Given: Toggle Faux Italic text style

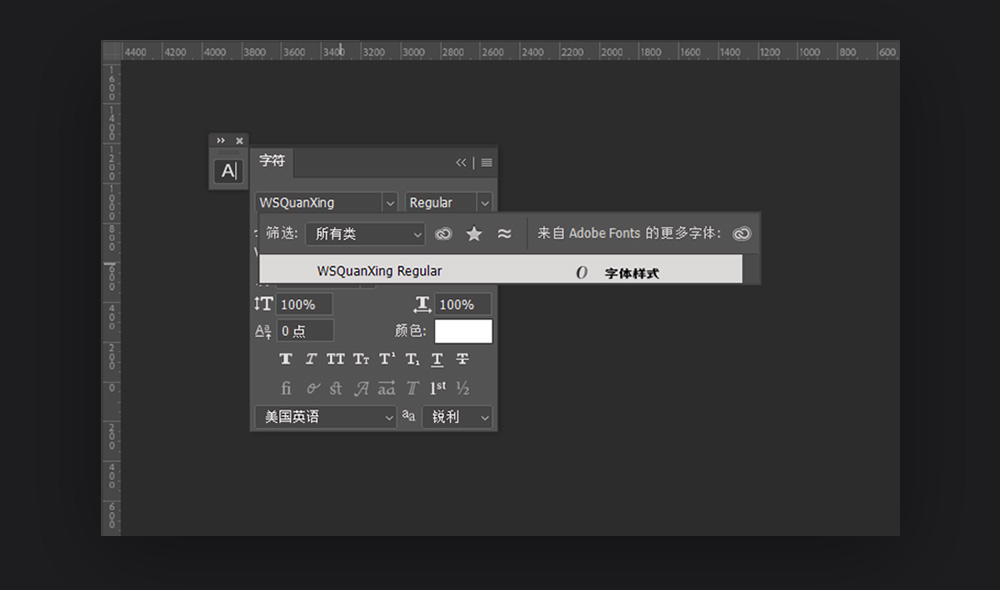Looking at the screenshot, I should coord(311,359).
